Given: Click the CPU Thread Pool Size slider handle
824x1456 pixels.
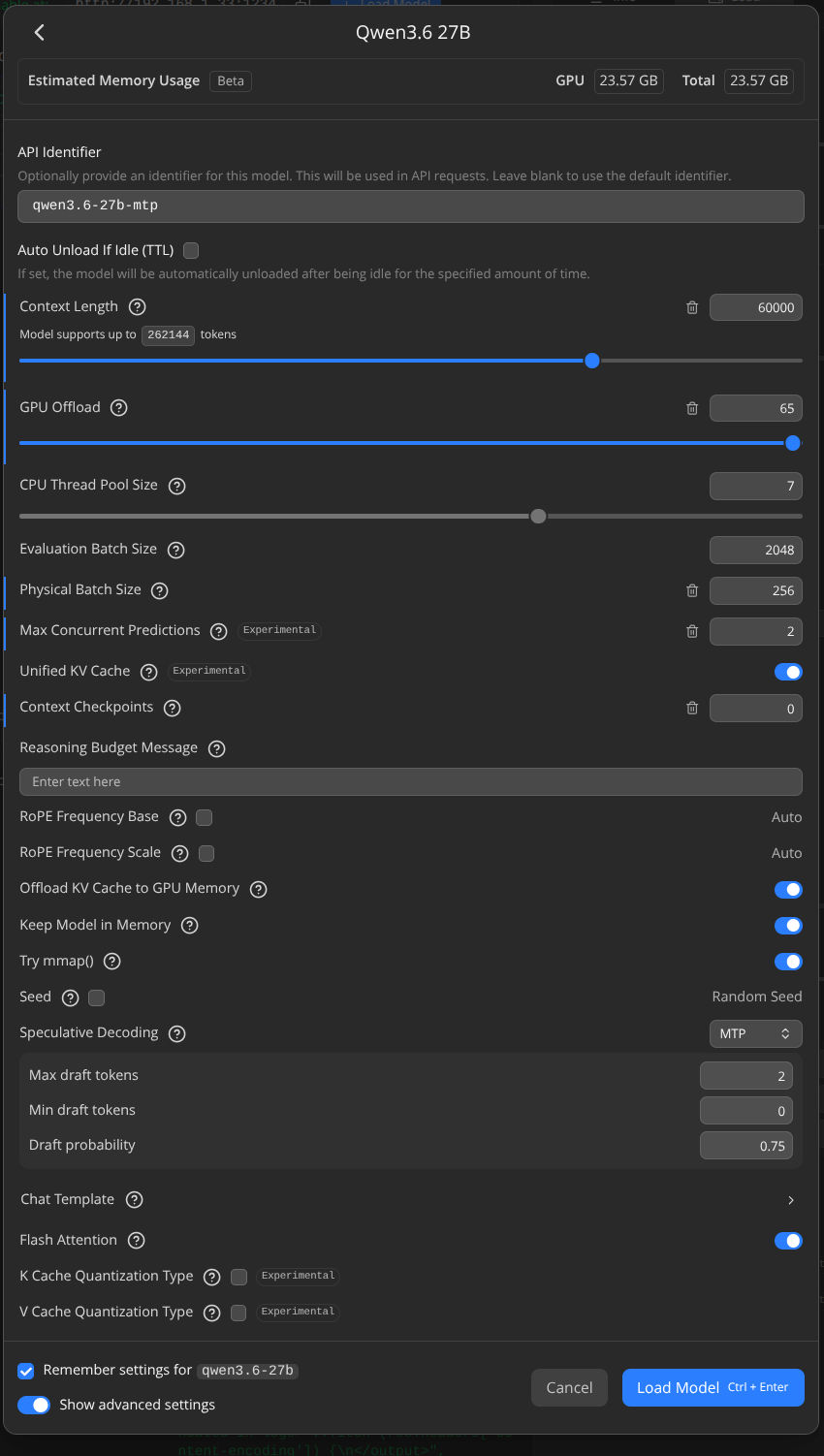Looking at the screenshot, I should point(538,516).
